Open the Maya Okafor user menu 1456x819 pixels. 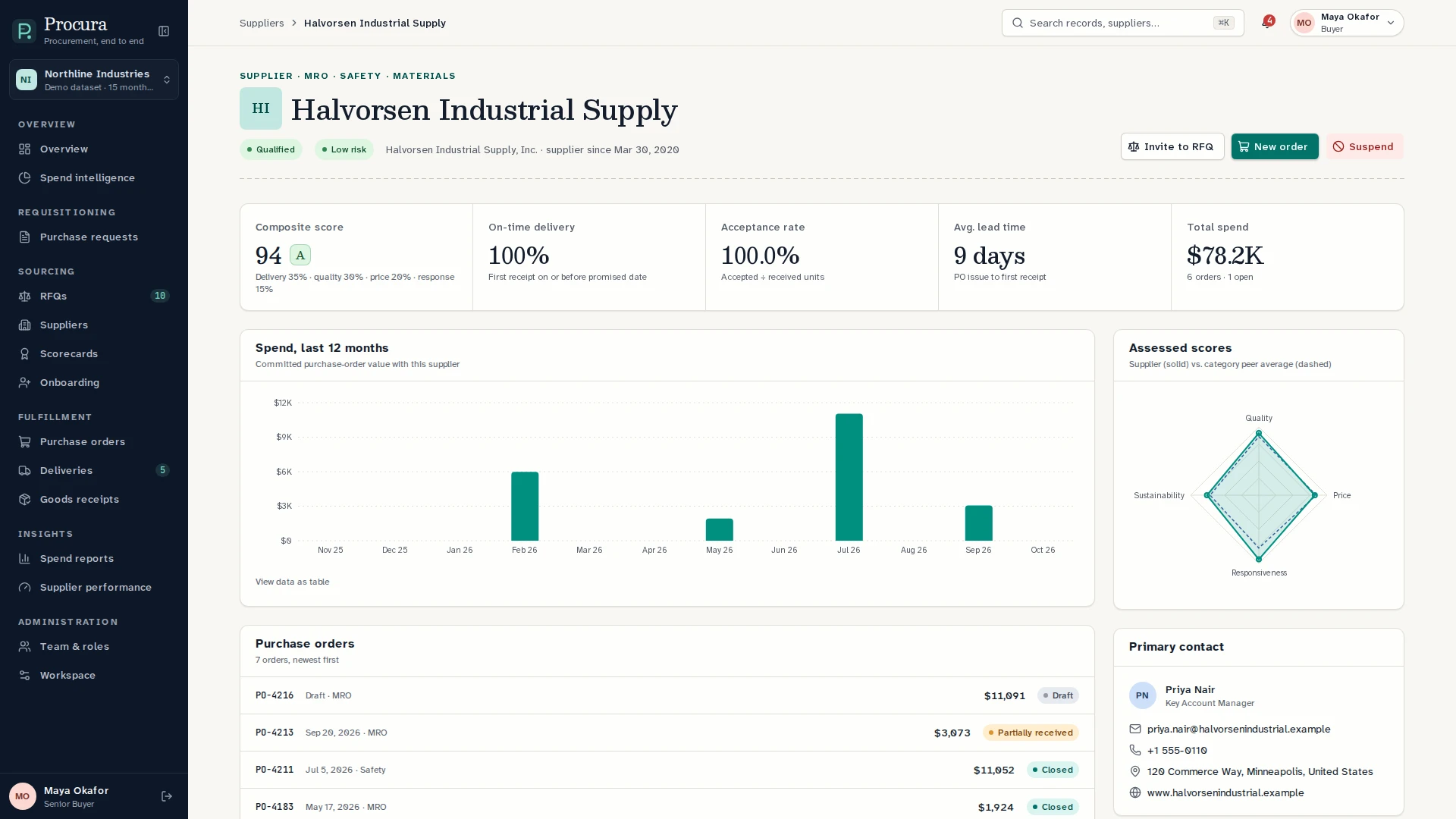point(1347,23)
